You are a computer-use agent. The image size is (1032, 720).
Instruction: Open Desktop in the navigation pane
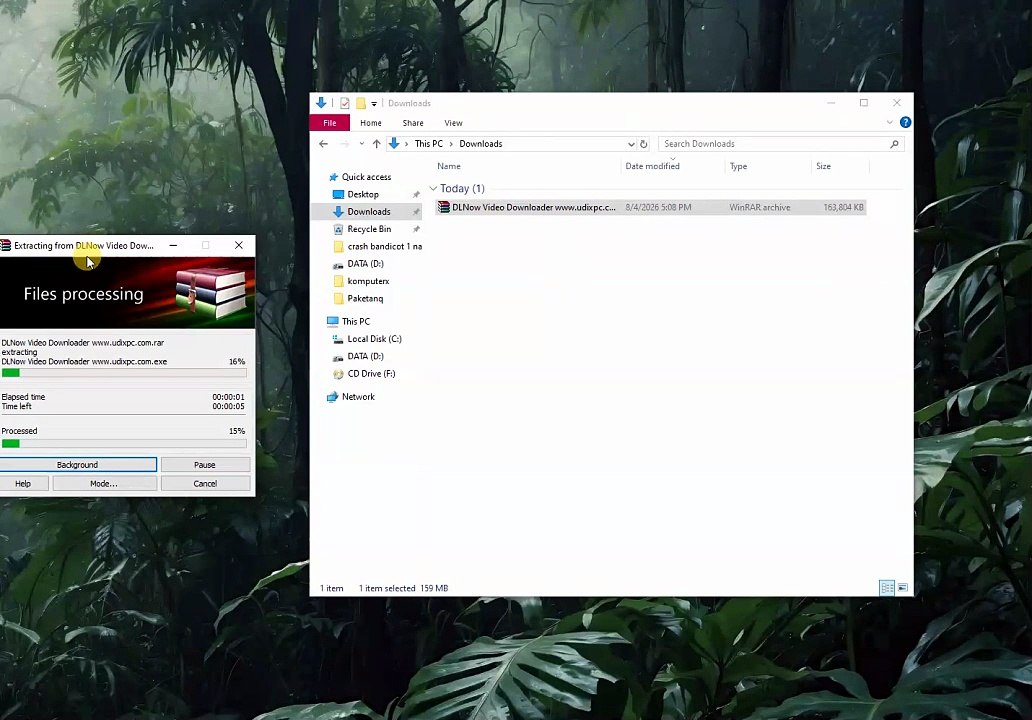pos(363,194)
